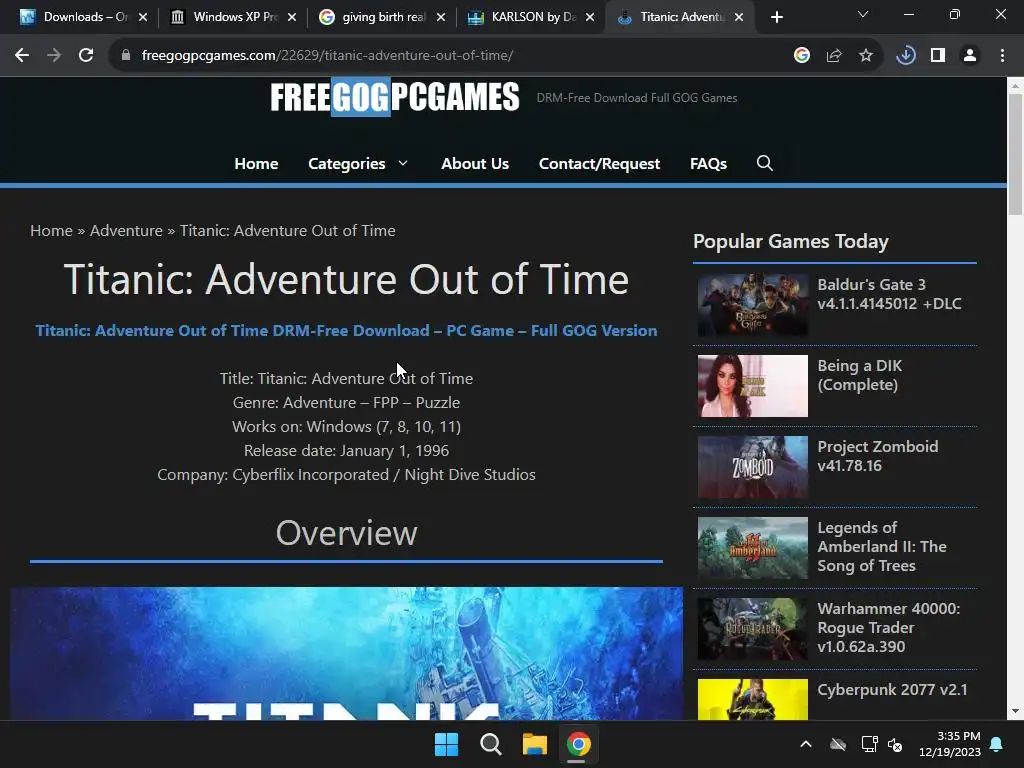
Task: Click scrollbar down arrow
Action: click(1015, 711)
